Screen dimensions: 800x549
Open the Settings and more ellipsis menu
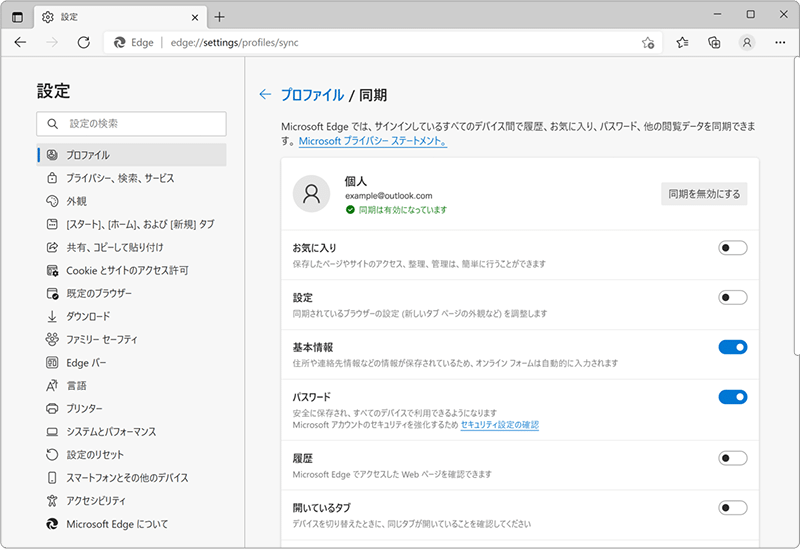pyautogui.click(x=780, y=42)
